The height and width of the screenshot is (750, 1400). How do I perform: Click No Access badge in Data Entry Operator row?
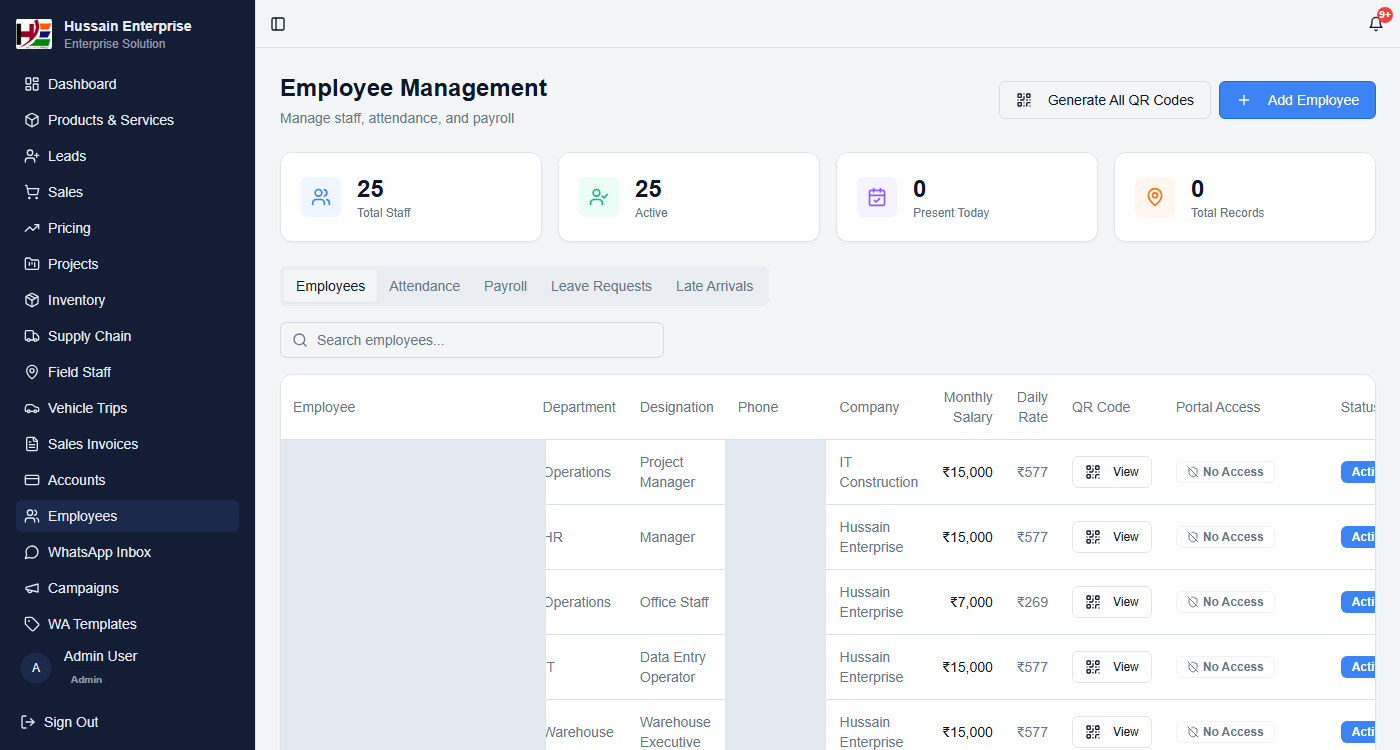[x=1225, y=667]
